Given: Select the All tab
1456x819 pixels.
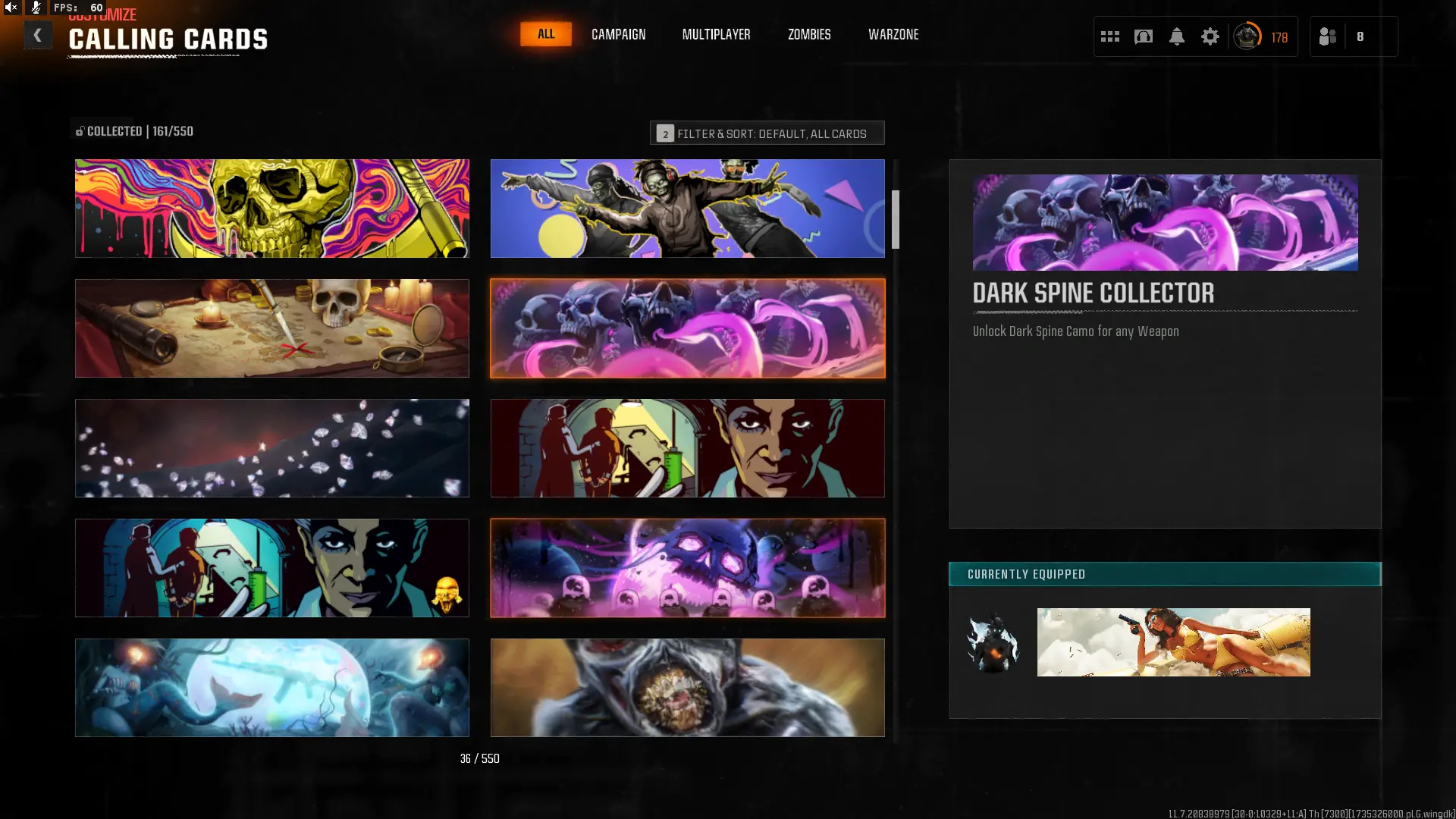Looking at the screenshot, I should tap(546, 34).
